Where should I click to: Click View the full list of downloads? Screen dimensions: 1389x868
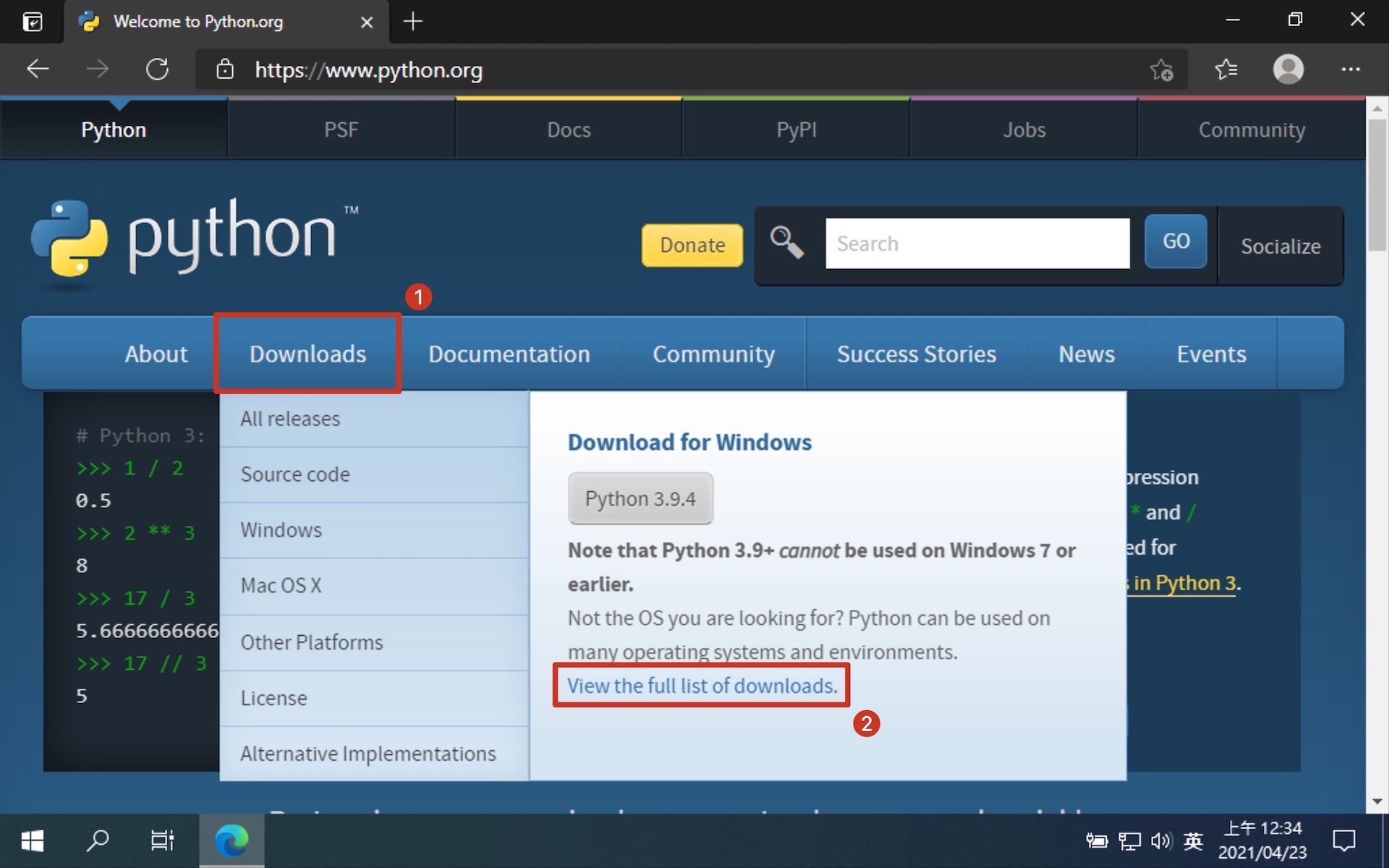pyautogui.click(x=701, y=686)
